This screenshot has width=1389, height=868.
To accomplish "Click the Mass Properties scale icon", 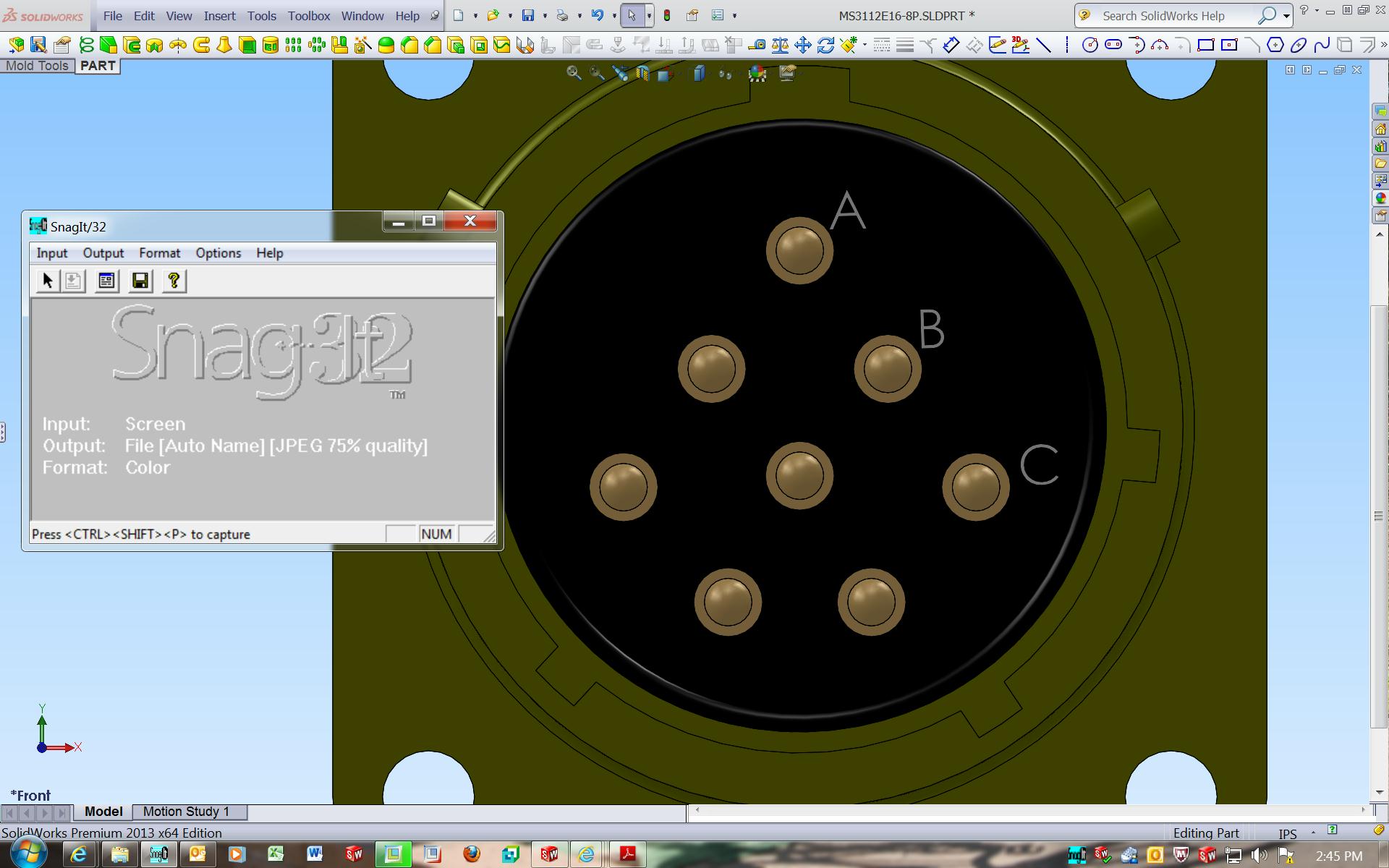I will [x=780, y=46].
